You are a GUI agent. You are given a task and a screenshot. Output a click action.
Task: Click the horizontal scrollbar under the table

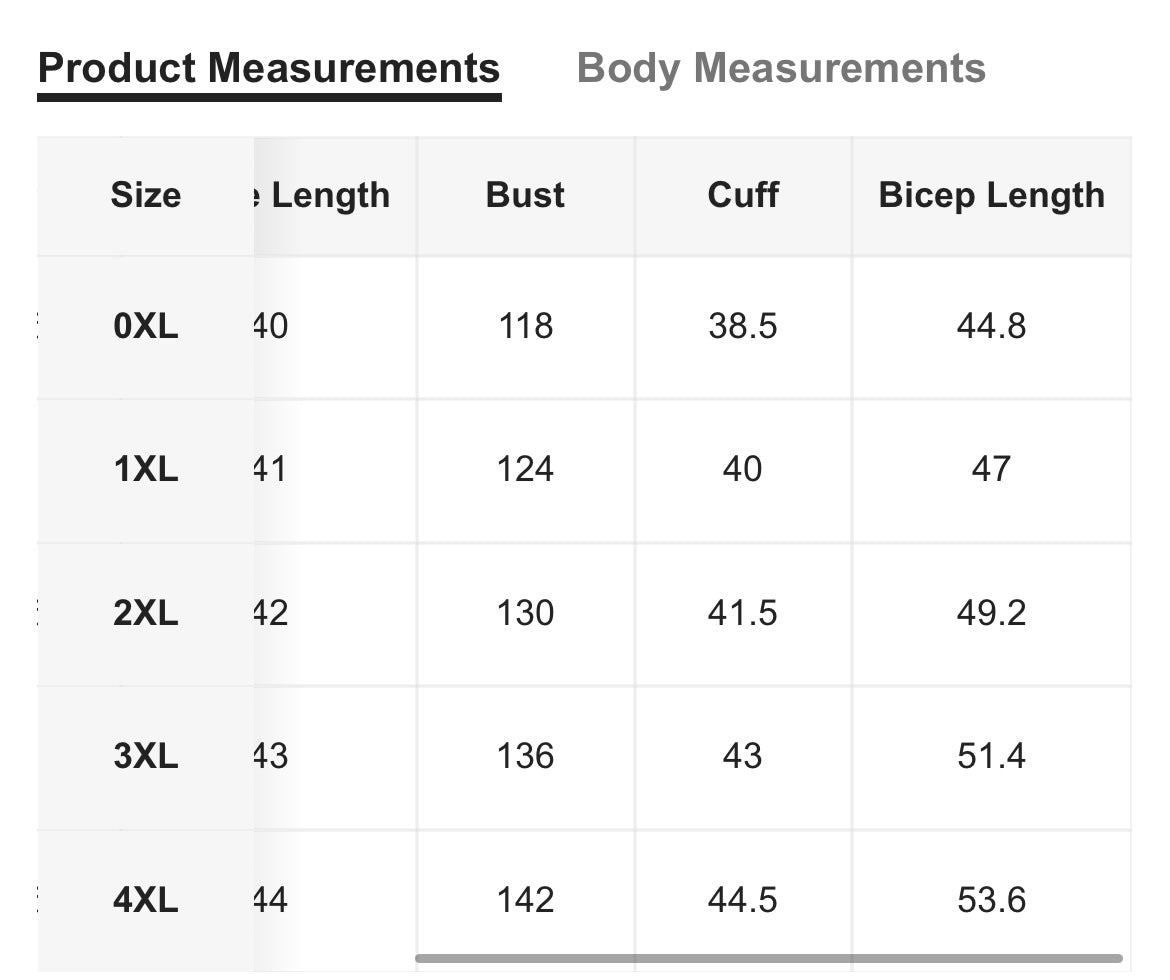pyautogui.click(x=769, y=958)
